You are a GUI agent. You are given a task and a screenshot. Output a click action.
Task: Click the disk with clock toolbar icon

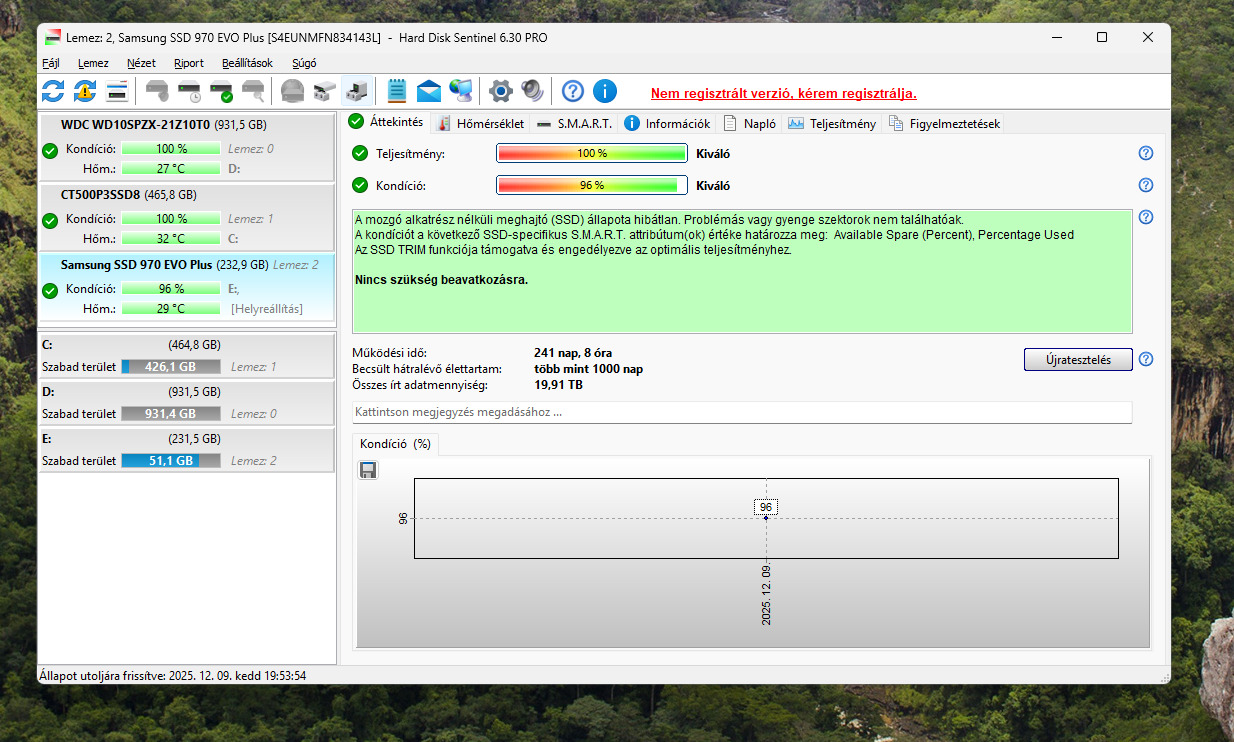[190, 91]
